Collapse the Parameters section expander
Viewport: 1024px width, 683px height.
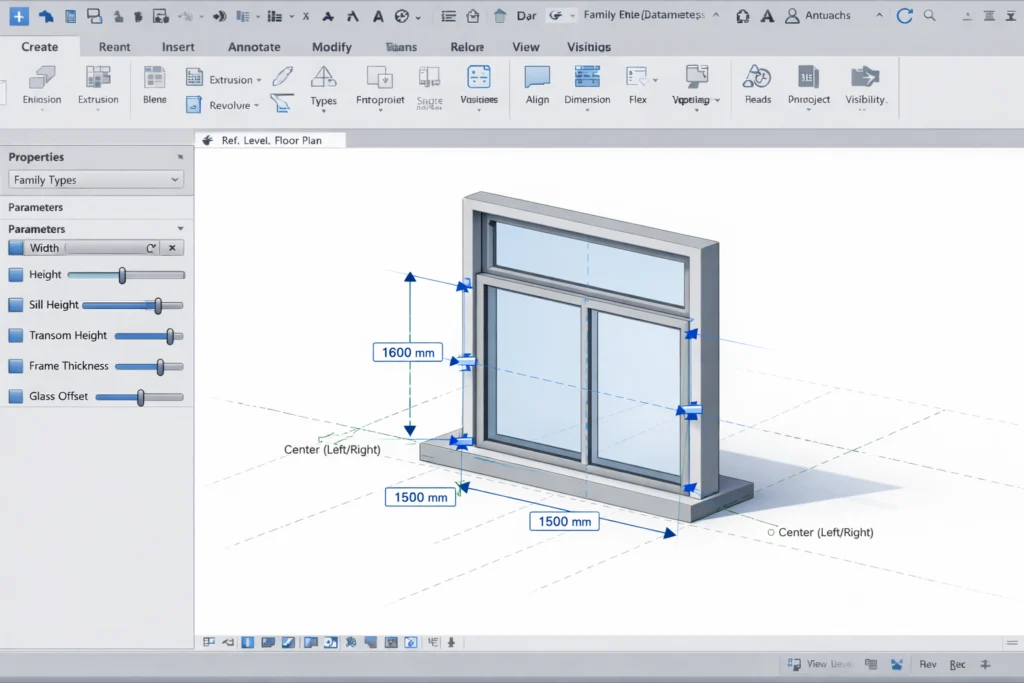(180, 229)
